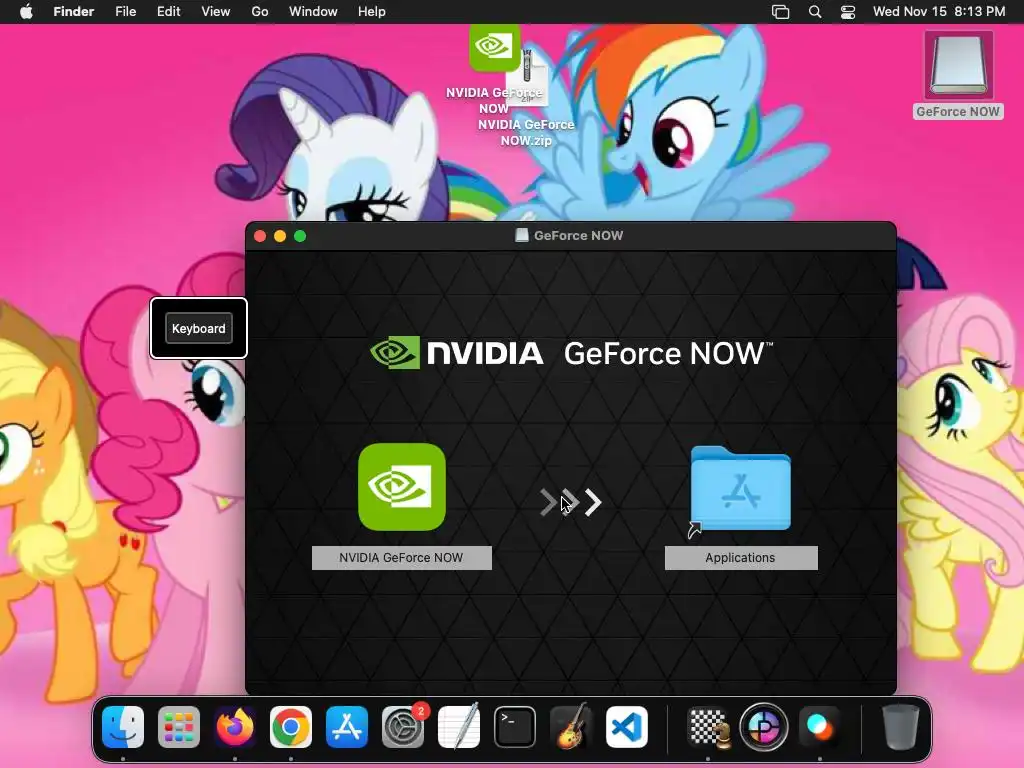Open the Trash from the Dock
Viewport: 1024px width, 768px height.
pyautogui.click(x=901, y=727)
